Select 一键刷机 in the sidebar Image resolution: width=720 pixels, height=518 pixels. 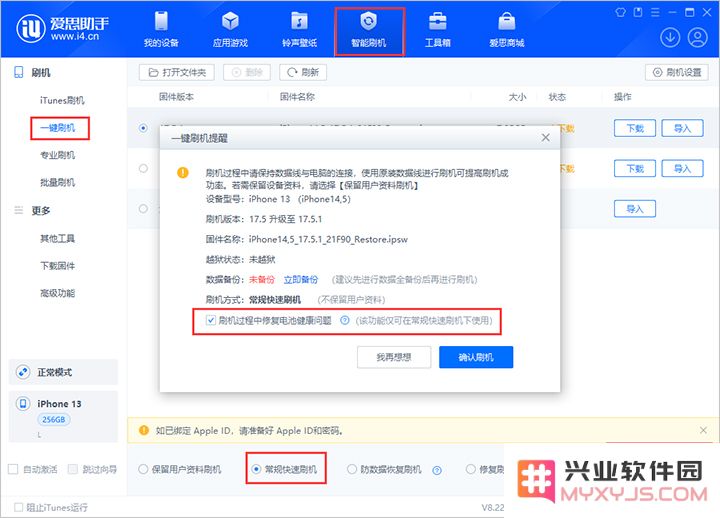tap(60, 128)
